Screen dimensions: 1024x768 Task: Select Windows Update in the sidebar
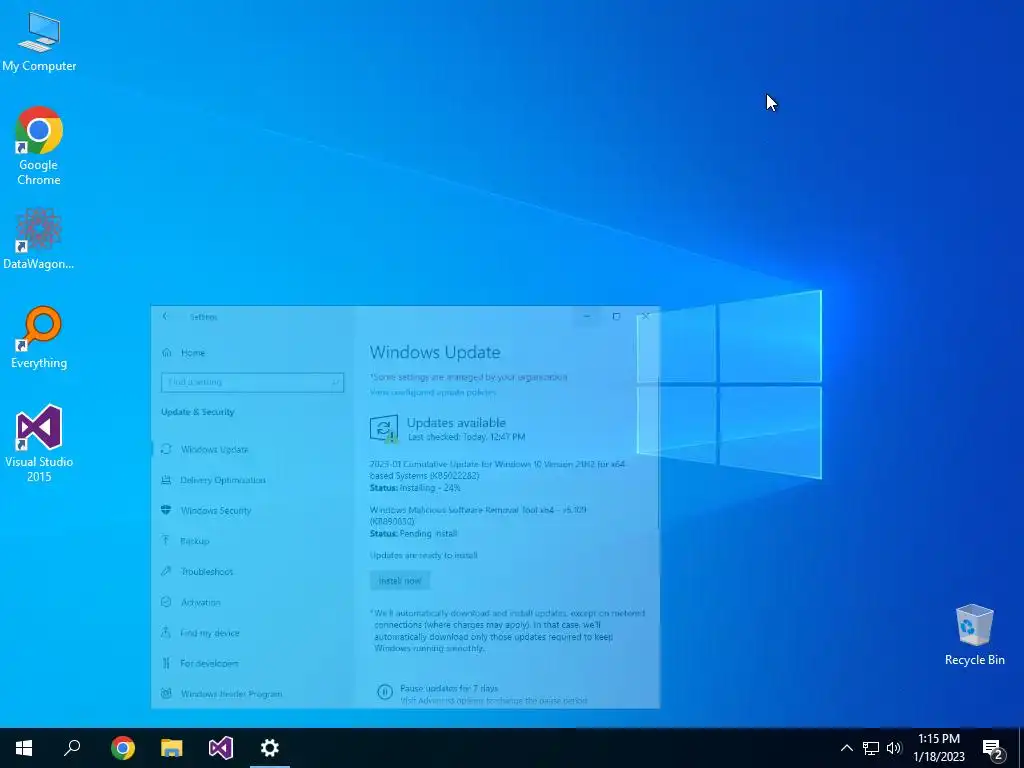[253, 449]
